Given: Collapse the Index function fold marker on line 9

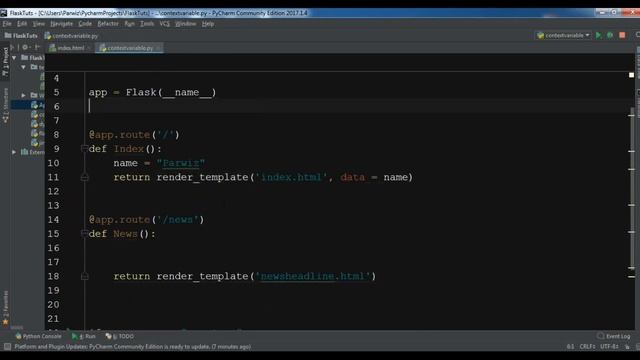Looking at the screenshot, I should click(x=84, y=149).
